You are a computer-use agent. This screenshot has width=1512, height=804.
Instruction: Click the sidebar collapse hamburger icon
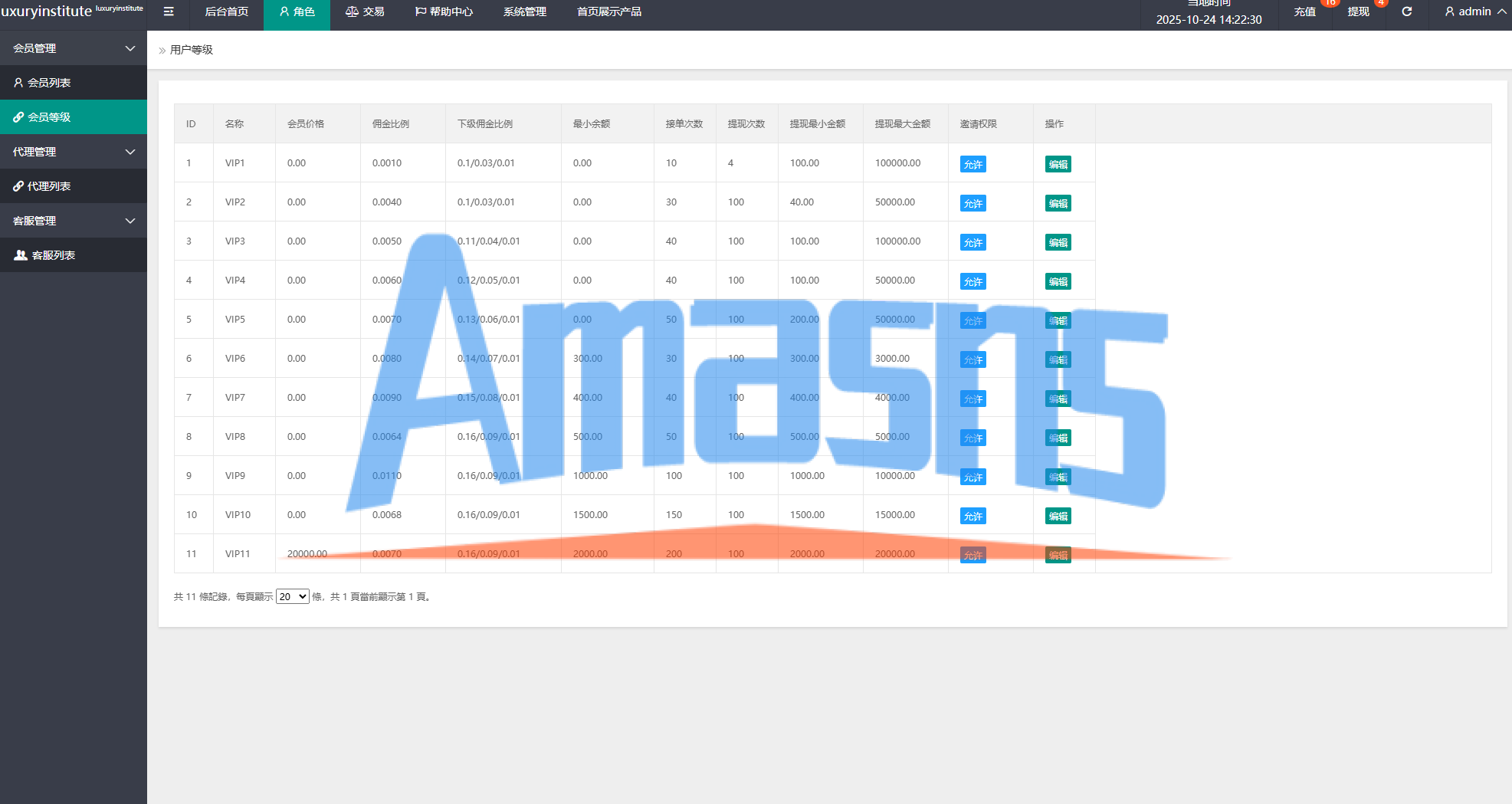(x=169, y=11)
